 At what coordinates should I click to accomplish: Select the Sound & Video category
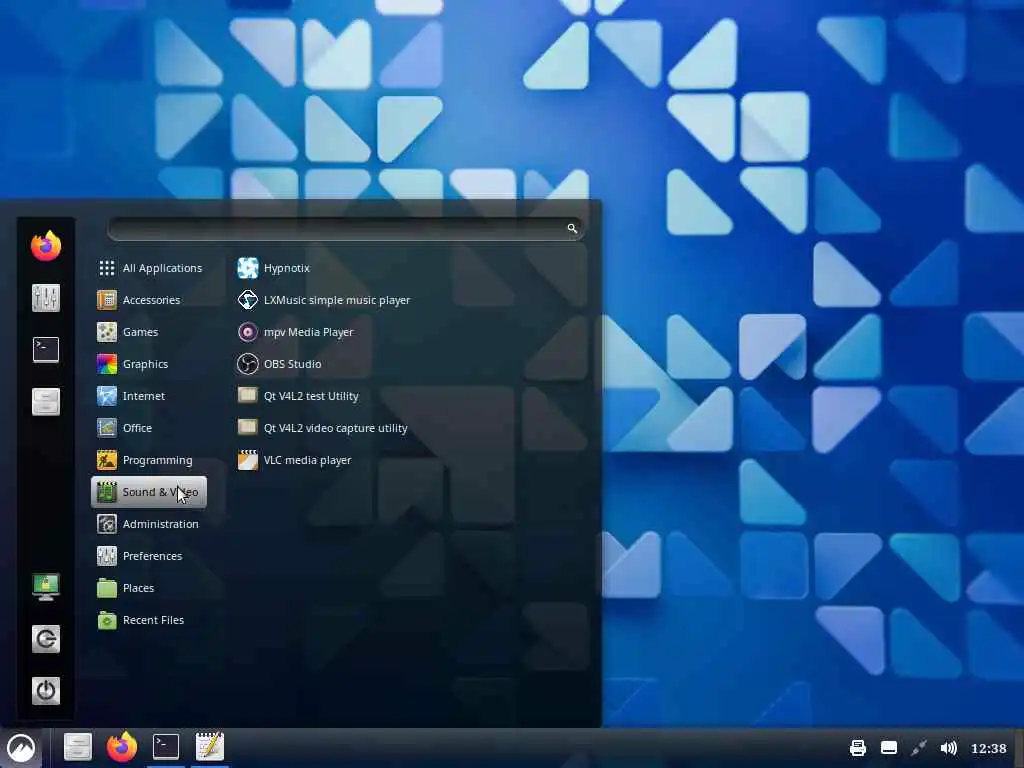(150, 492)
